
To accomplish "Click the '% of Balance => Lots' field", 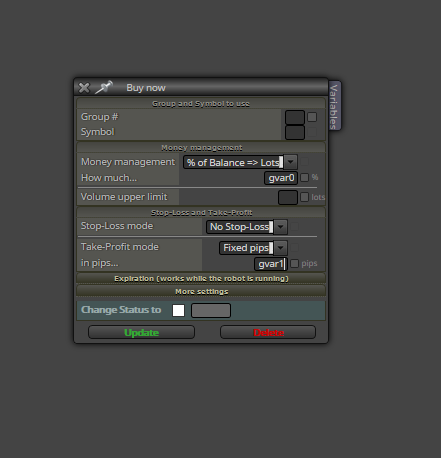I will tap(233, 162).
